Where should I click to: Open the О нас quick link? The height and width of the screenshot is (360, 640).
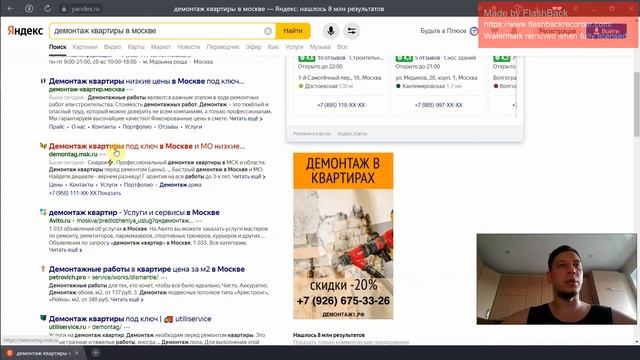78,127
